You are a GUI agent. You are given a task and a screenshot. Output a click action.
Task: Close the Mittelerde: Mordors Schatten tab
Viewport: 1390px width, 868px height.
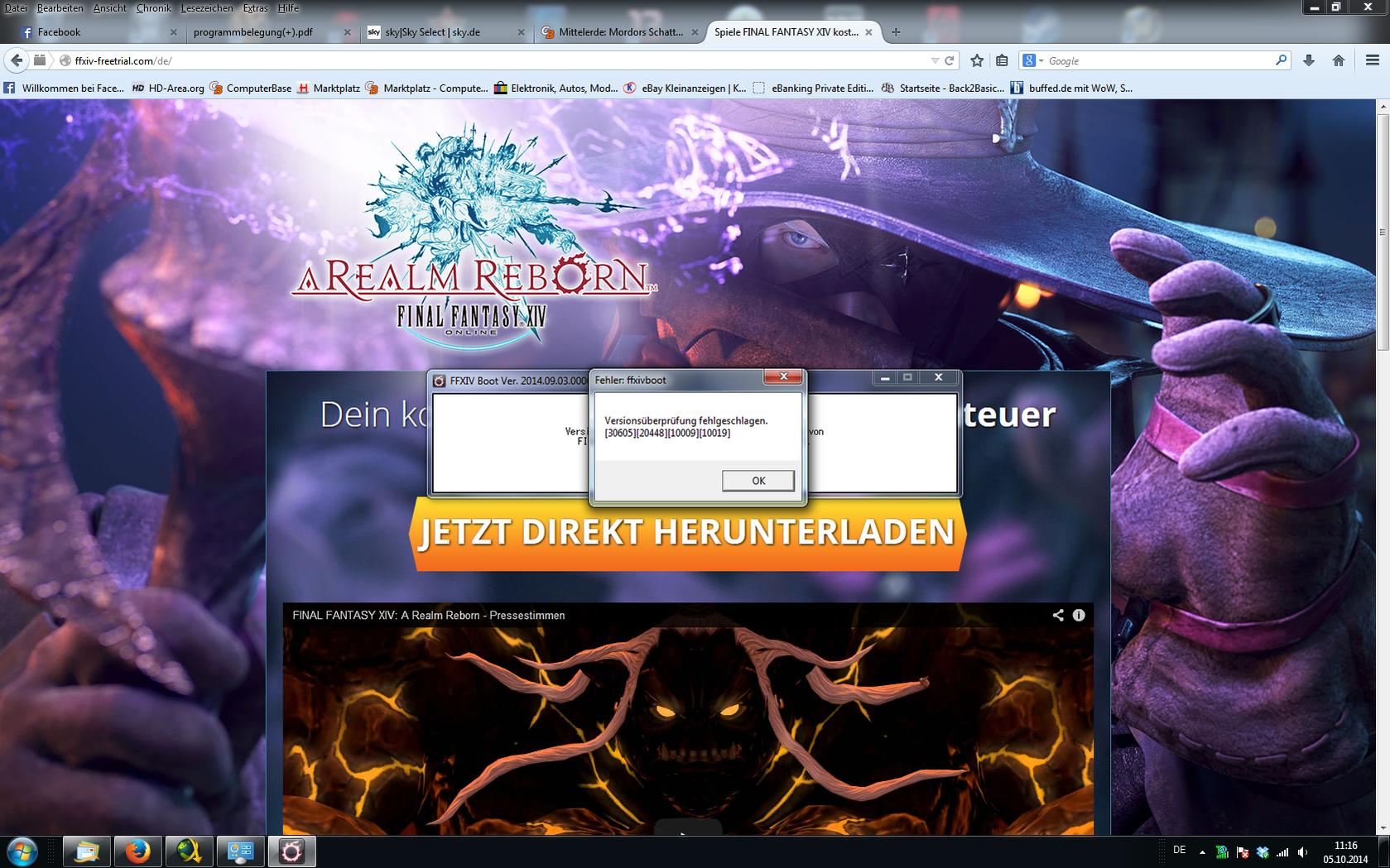695,32
